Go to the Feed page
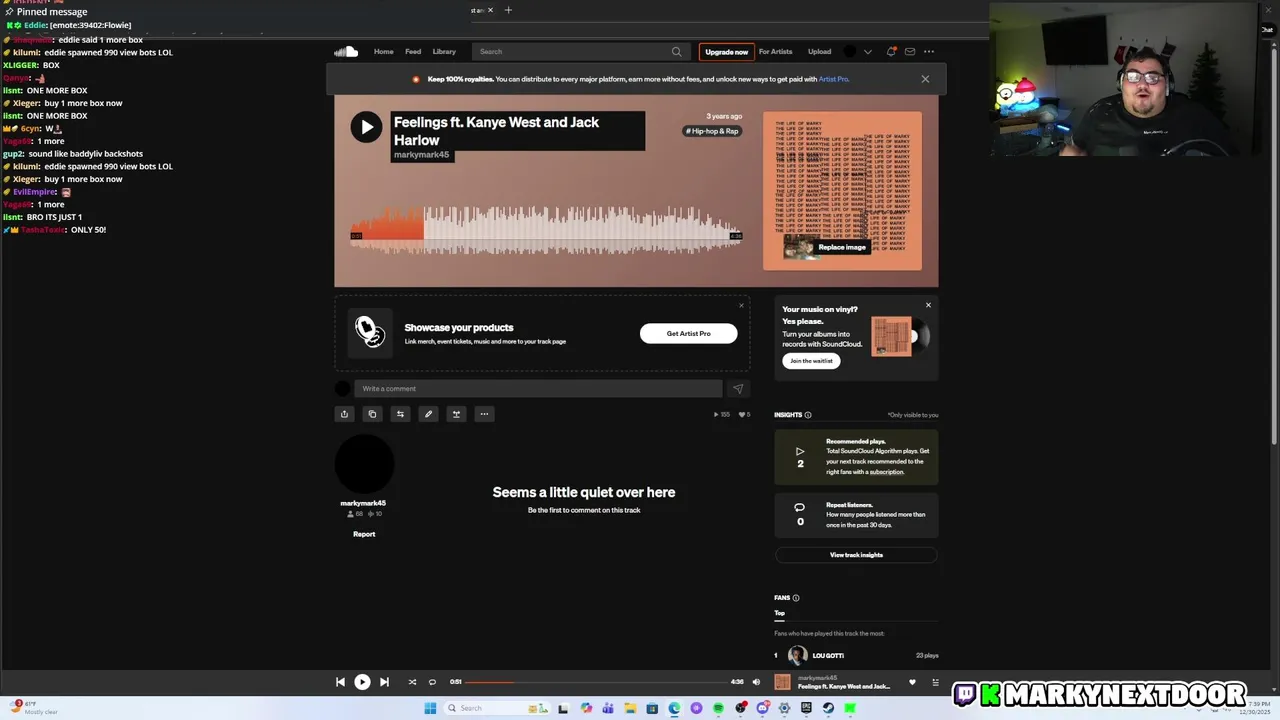Screen dimensions: 1280x720 point(413,52)
